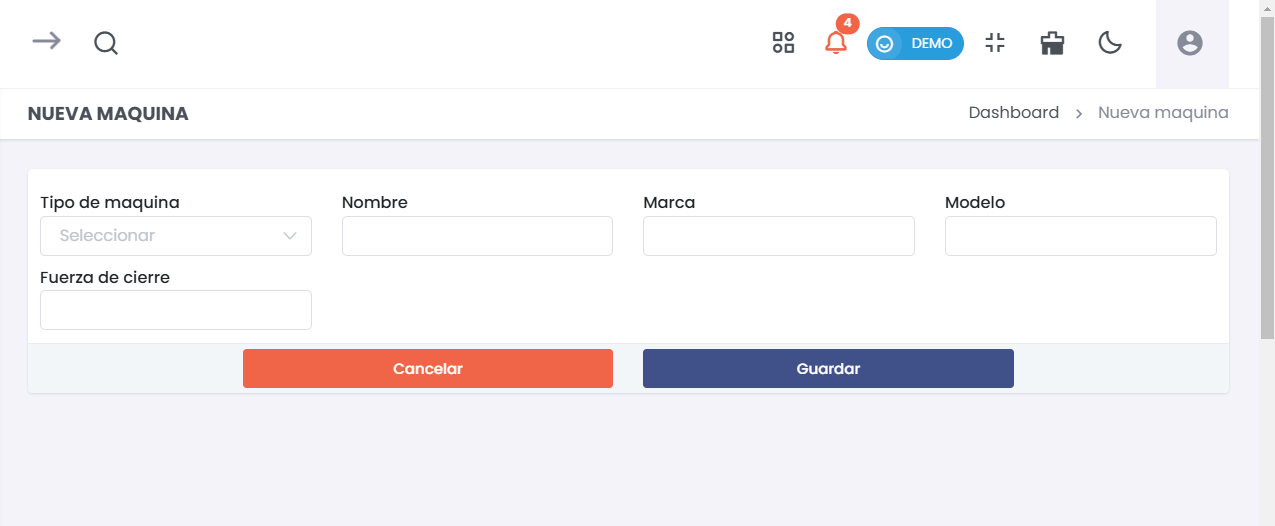Image resolution: width=1275 pixels, height=526 pixels.
Task: Focus the Marca text field
Action: pyautogui.click(x=779, y=236)
